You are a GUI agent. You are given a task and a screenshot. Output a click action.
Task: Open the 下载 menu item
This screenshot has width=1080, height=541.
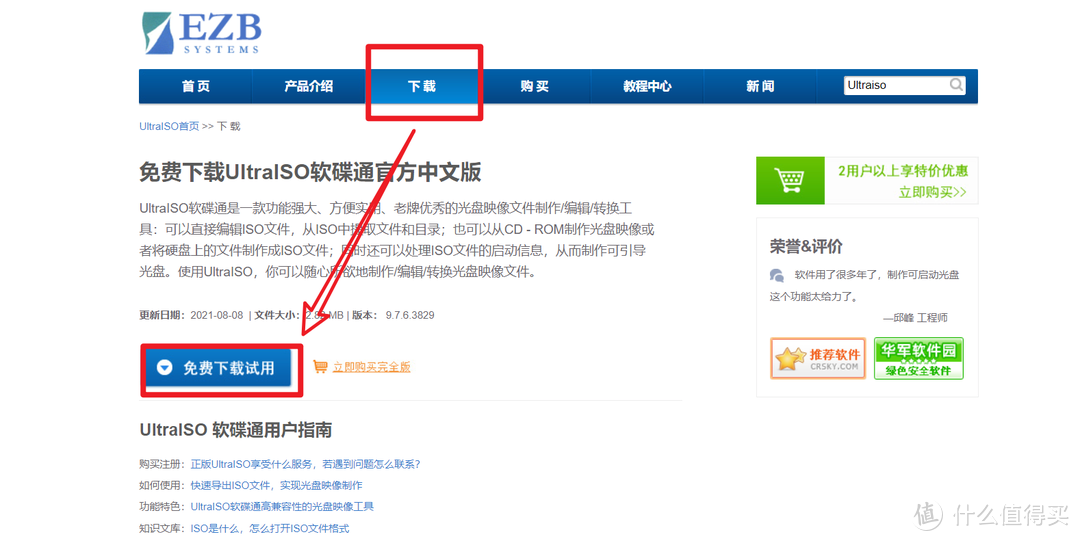pos(422,86)
